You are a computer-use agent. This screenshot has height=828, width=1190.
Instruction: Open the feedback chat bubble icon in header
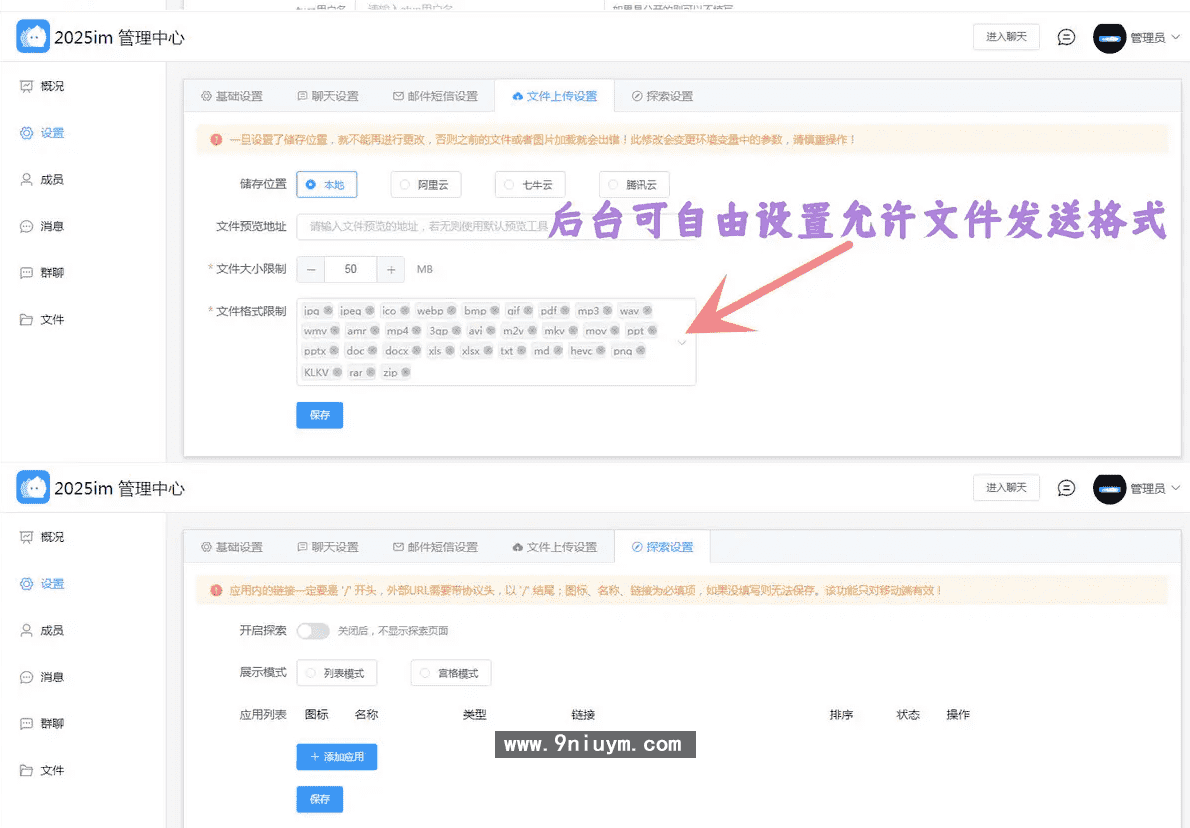point(1065,36)
